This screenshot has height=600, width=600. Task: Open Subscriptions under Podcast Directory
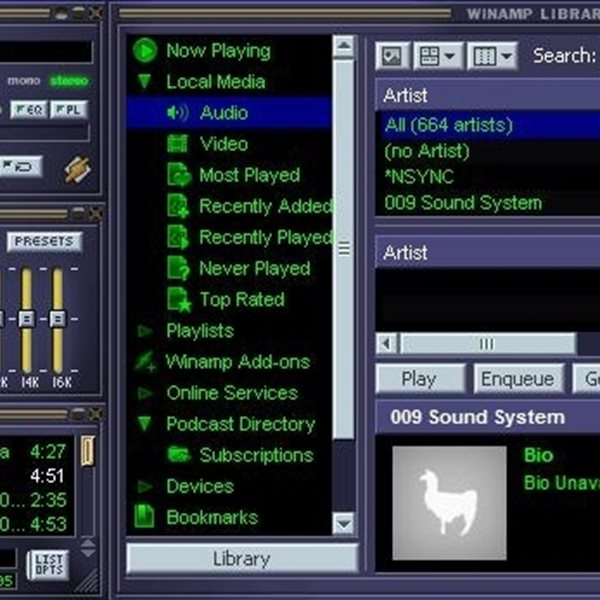point(256,455)
